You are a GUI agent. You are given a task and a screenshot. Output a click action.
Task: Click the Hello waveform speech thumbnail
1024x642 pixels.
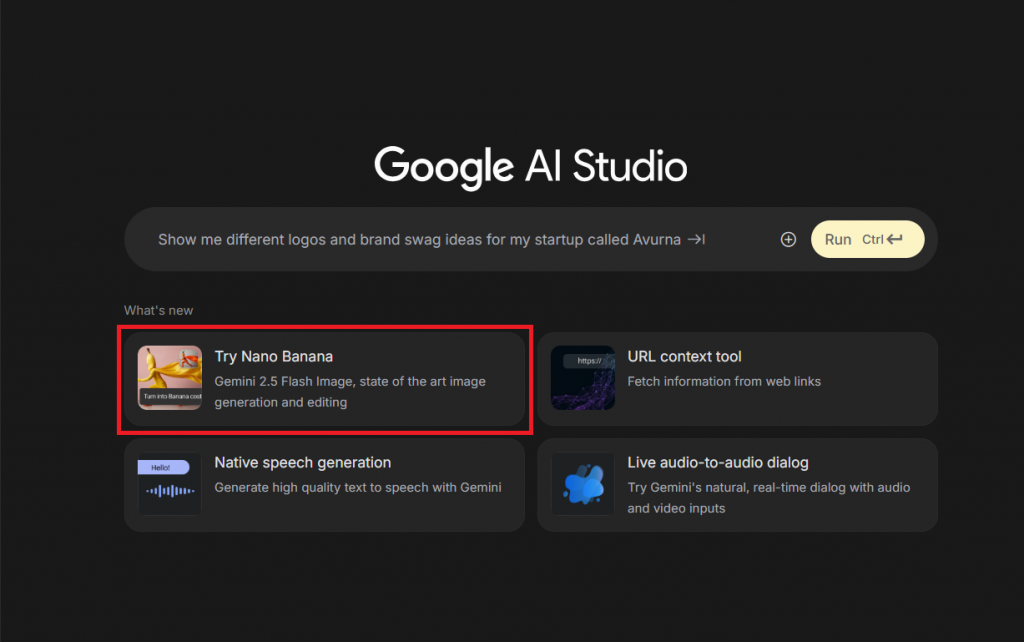point(170,484)
